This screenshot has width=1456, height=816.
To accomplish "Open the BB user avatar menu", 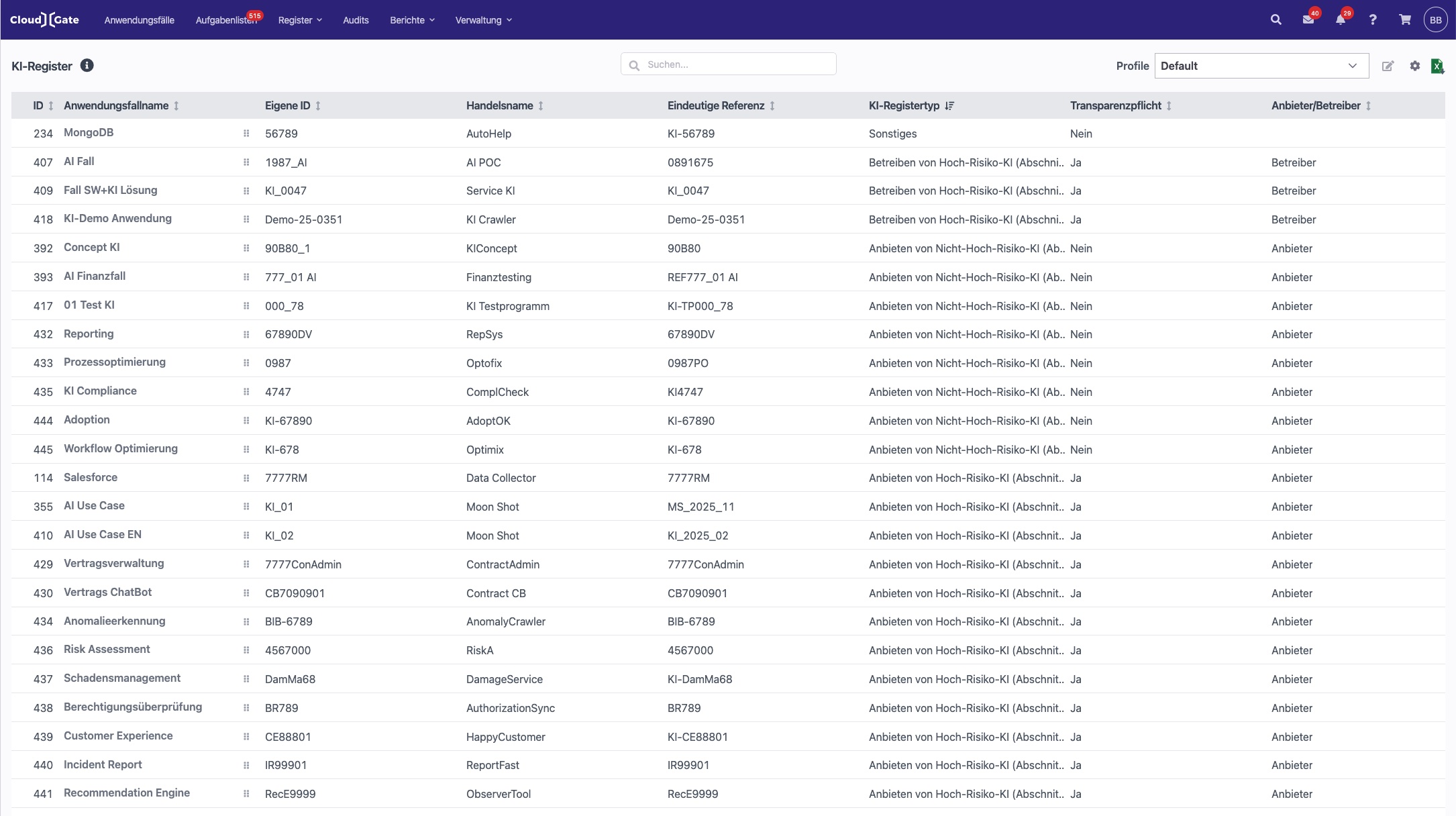I will pos(1435,19).
